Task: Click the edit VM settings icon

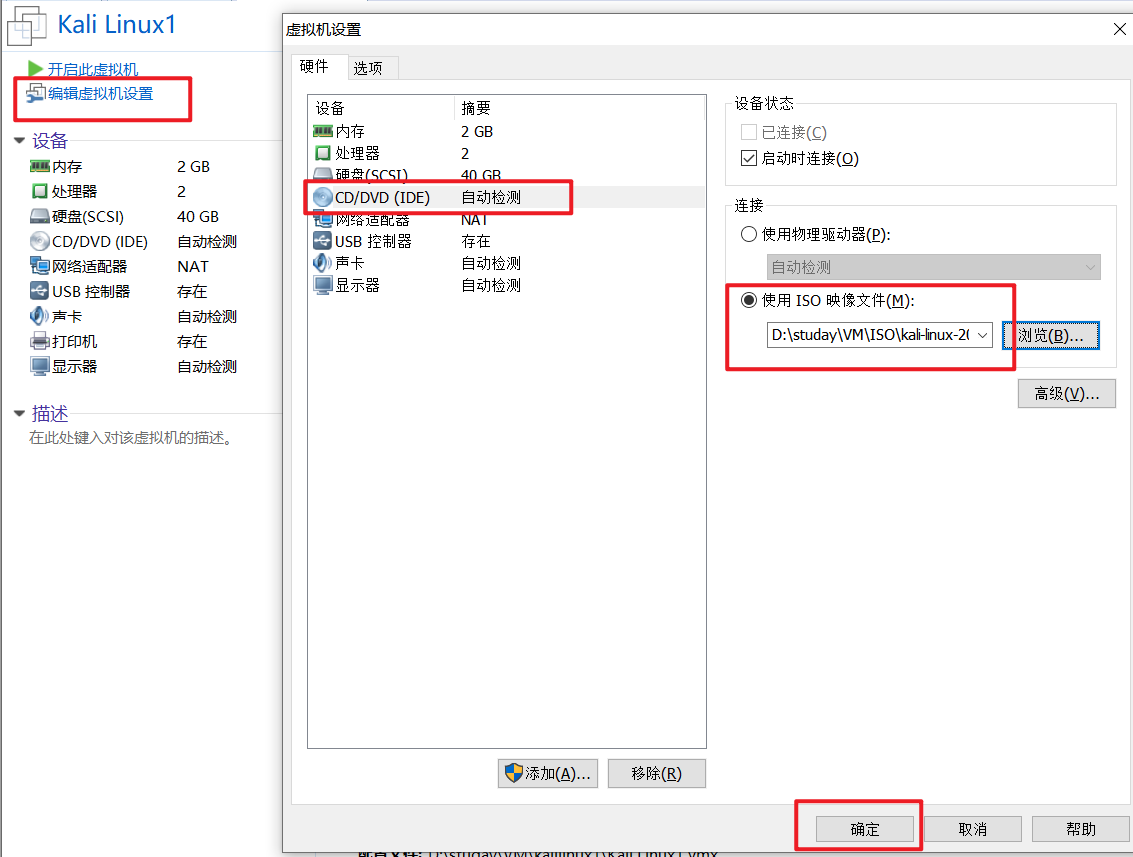Action: (36, 93)
